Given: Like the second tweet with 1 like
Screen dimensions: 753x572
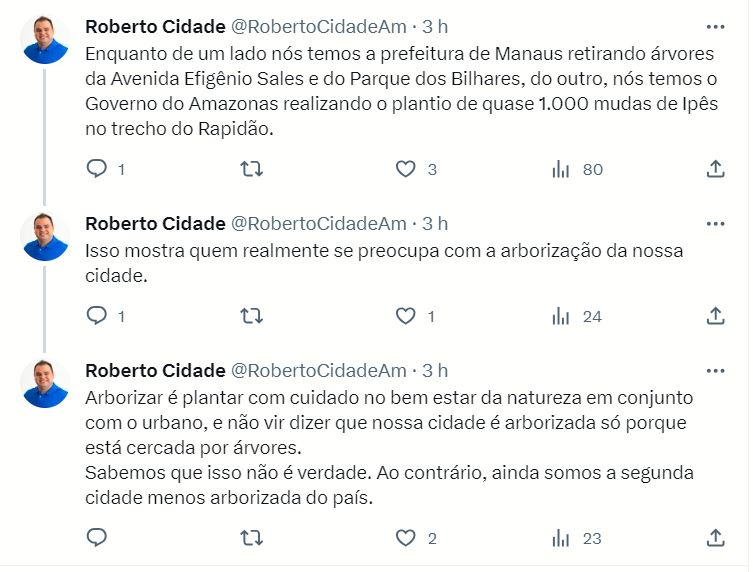Looking at the screenshot, I should pyautogui.click(x=405, y=316).
